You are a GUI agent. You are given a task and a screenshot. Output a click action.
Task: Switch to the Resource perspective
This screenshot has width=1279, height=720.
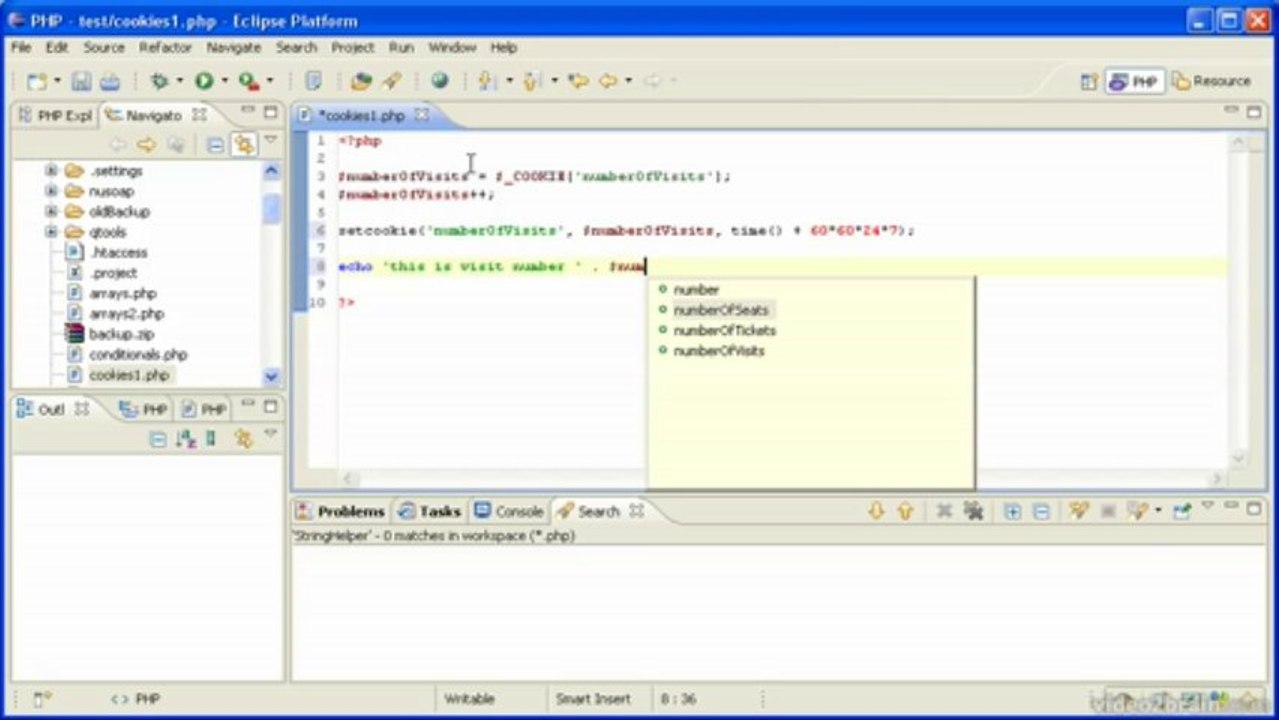[1212, 81]
